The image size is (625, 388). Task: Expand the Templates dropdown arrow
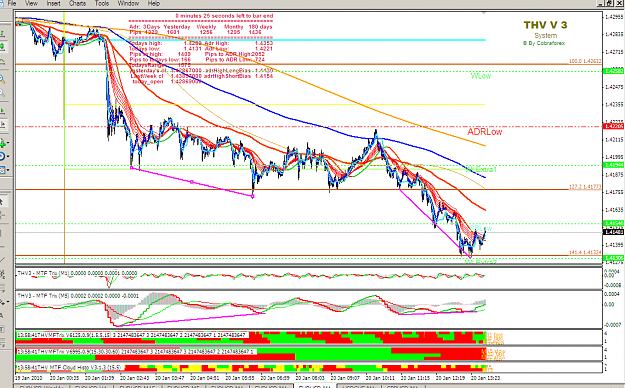[x=8, y=170]
